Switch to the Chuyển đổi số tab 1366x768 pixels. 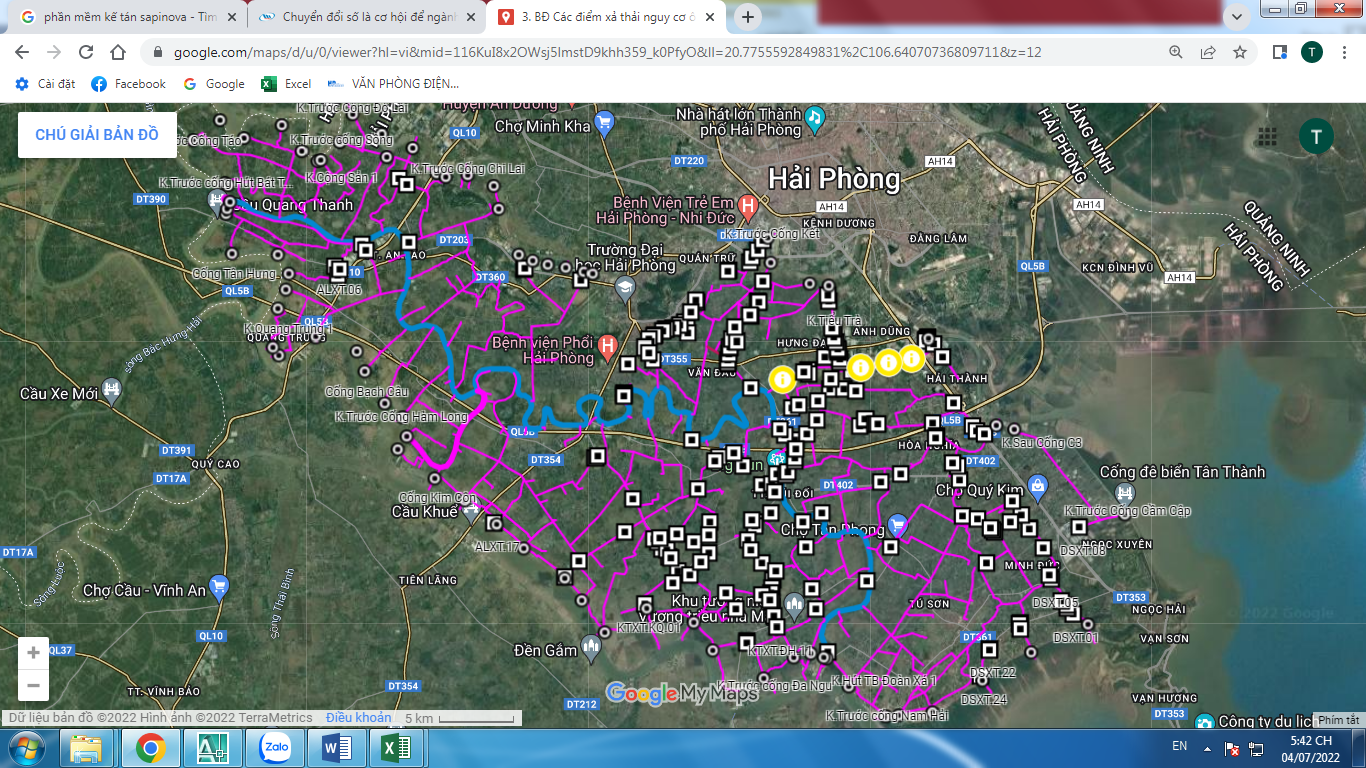pos(365,17)
